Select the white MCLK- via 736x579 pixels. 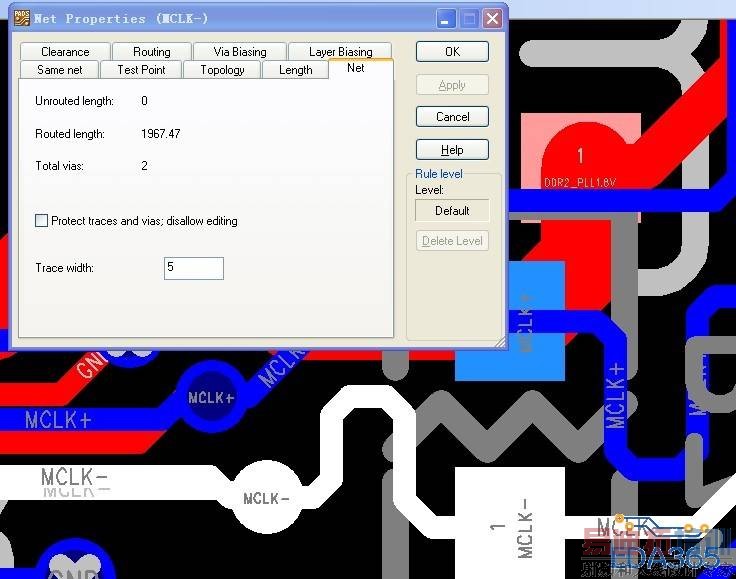[266, 497]
